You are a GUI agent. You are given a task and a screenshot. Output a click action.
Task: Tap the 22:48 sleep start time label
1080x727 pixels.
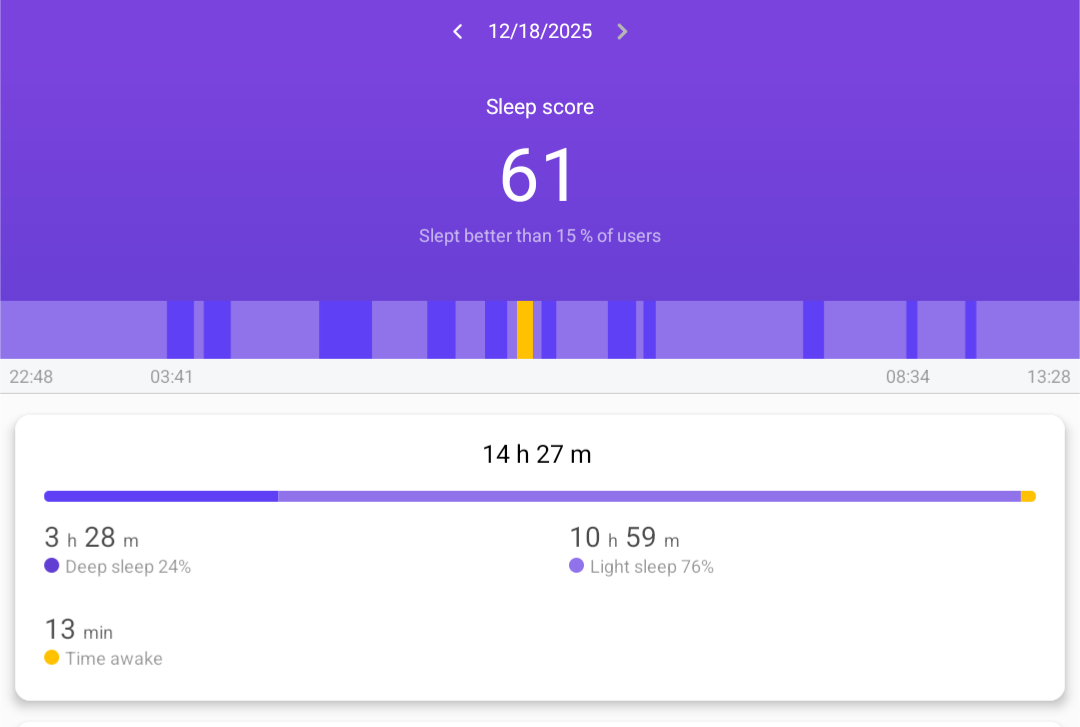coord(31,377)
